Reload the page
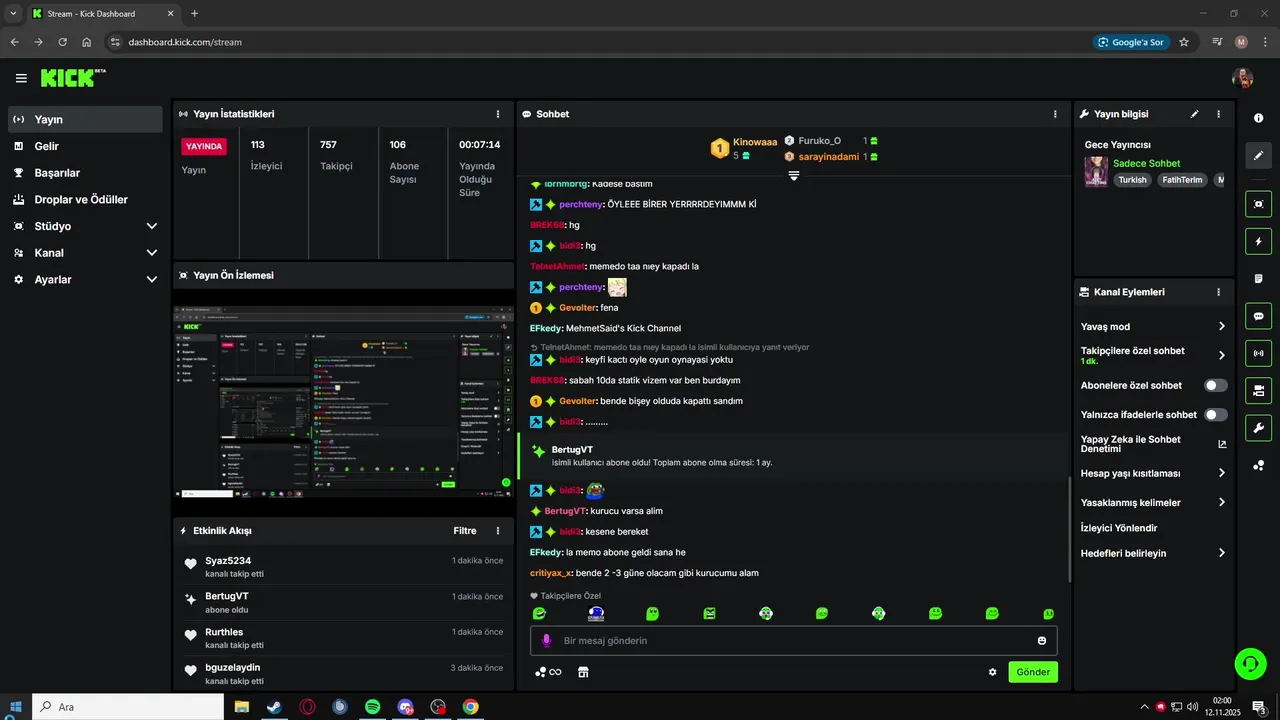 (63, 42)
